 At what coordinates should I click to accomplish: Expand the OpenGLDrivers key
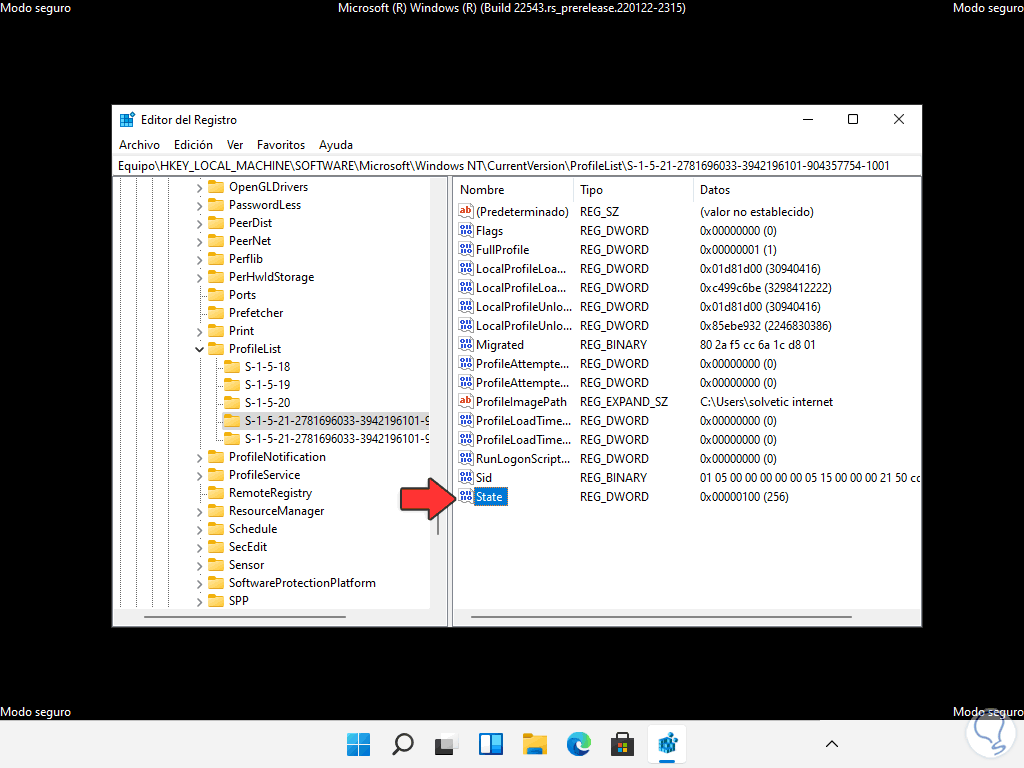coord(199,187)
